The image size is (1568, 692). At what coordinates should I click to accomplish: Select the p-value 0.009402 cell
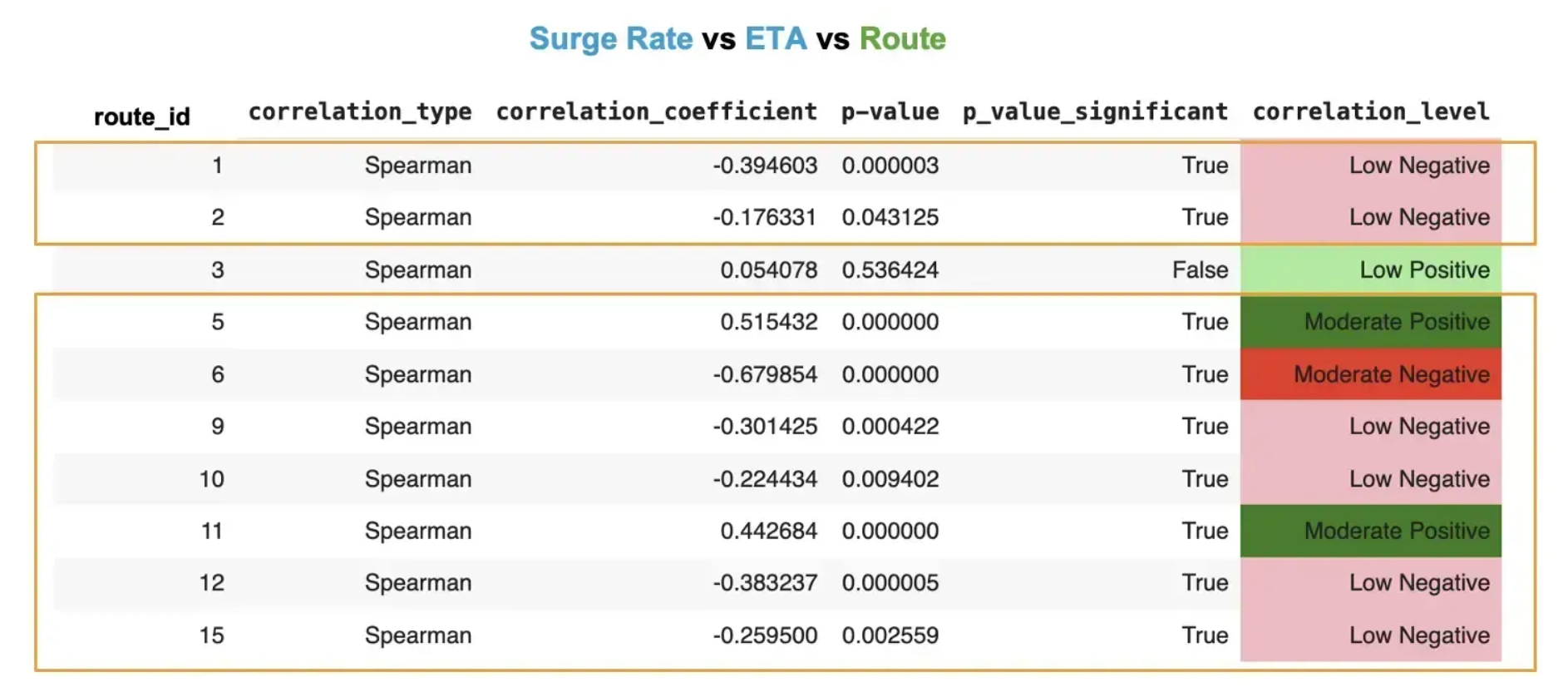tap(890, 479)
